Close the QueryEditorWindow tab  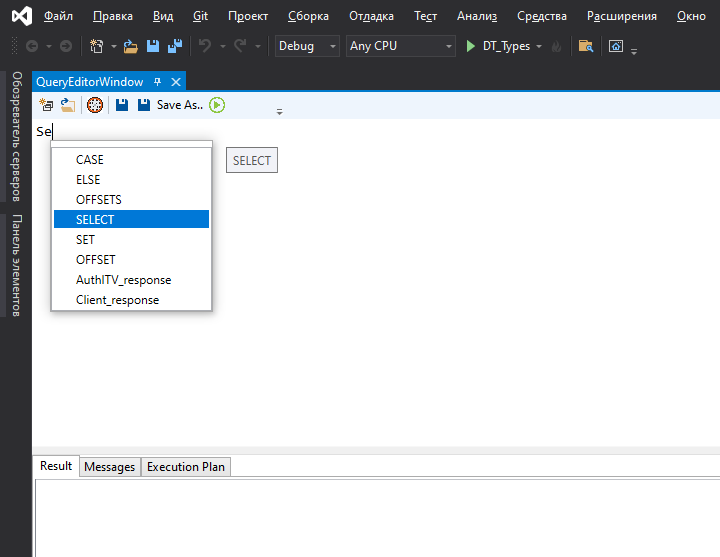click(x=176, y=82)
